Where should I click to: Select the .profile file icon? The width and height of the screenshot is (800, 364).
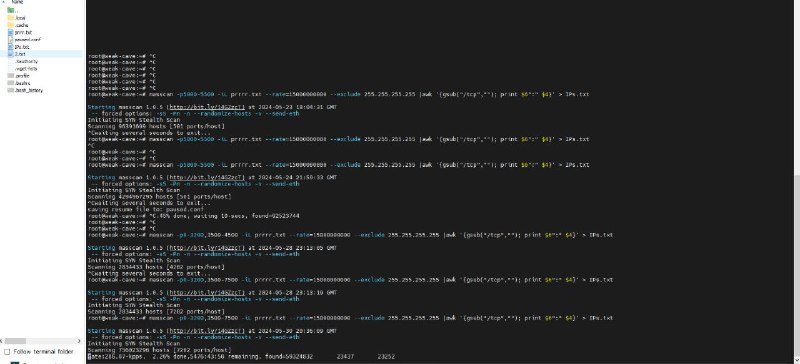(x=10, y=76)
